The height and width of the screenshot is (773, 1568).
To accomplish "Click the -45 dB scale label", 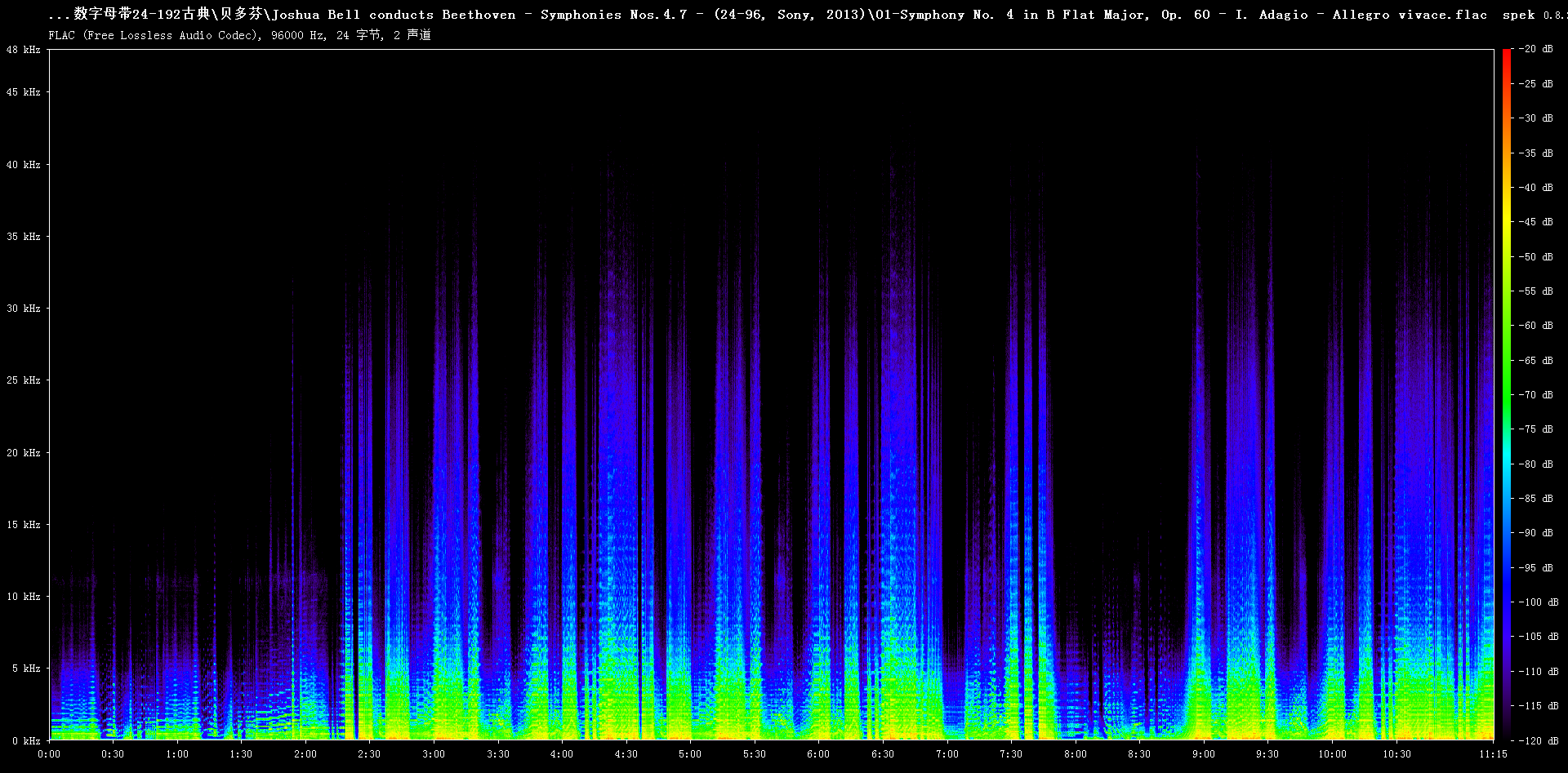I will [x=1536, y=222].
